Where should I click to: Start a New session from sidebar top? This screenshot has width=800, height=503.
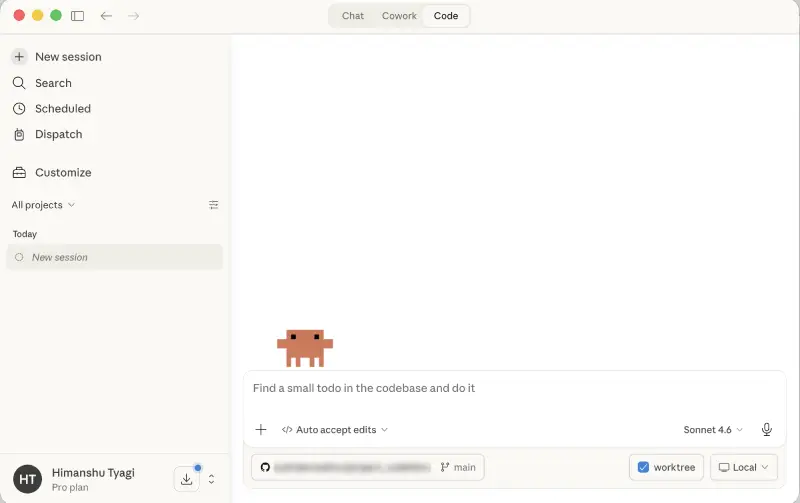[68, 57]
